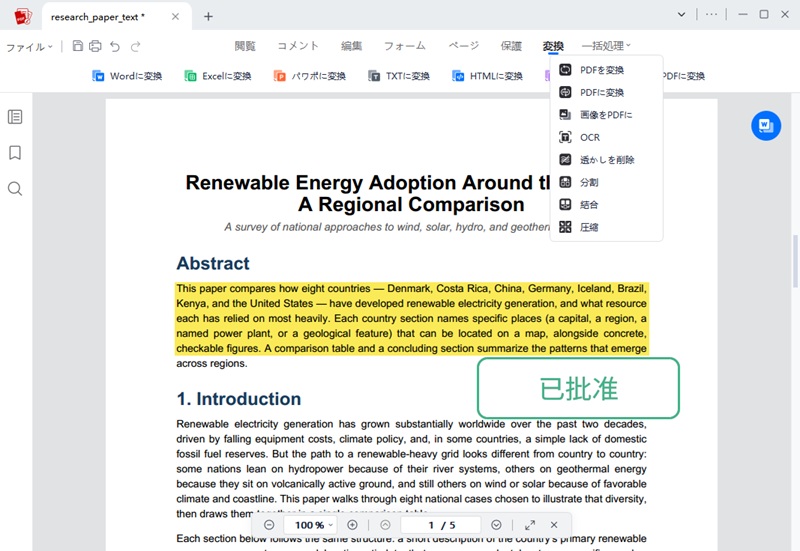Screen dimensions: 800x551
Task: Click Excelに変換 button
Action: 218,76
